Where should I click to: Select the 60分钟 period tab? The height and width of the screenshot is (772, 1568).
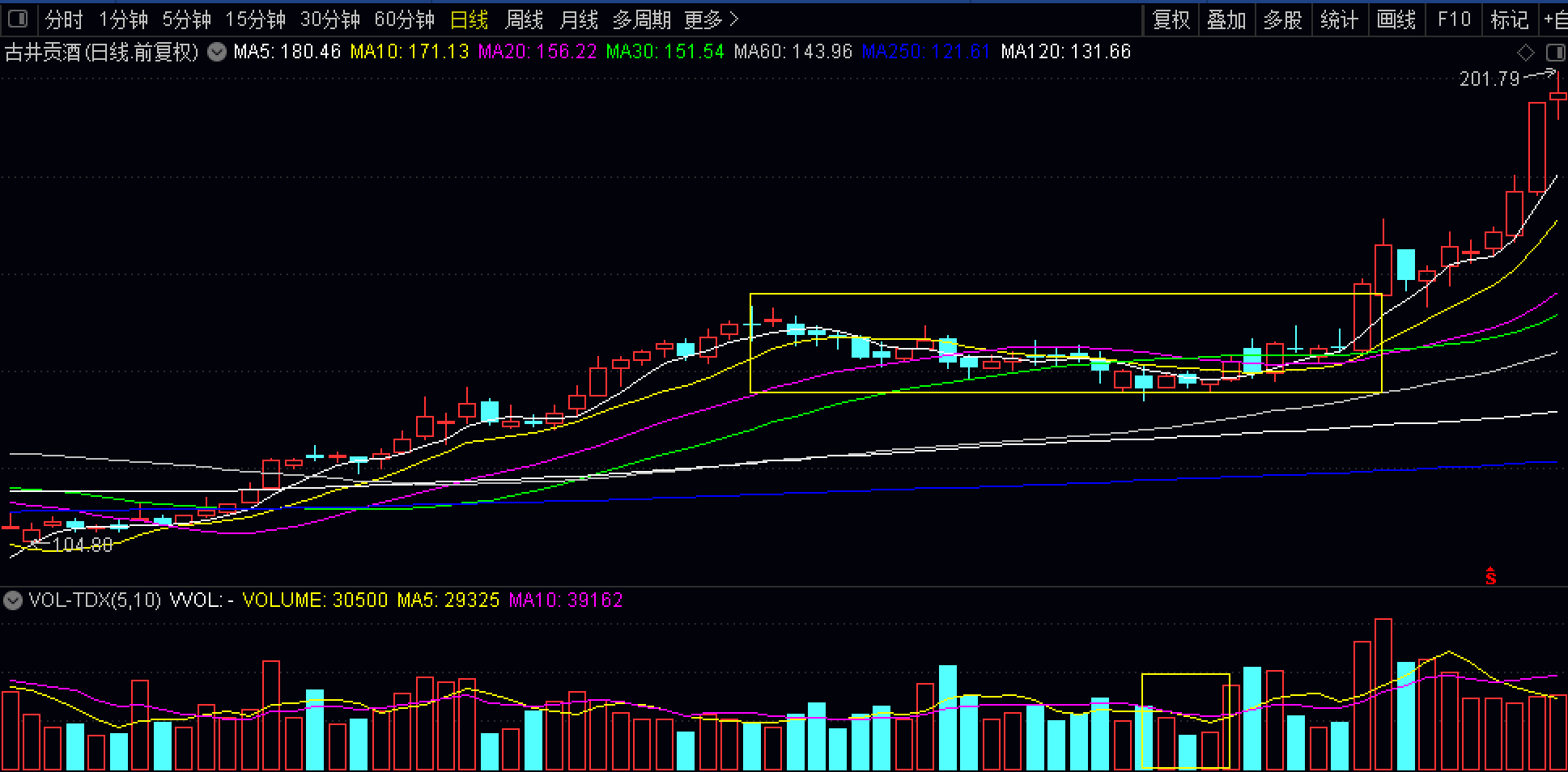point(405,19)
